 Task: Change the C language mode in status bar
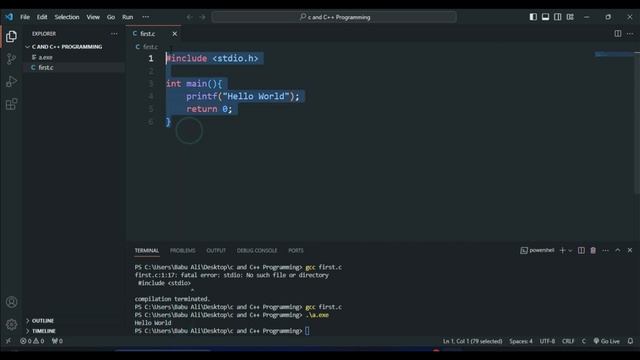pos(584,341)
